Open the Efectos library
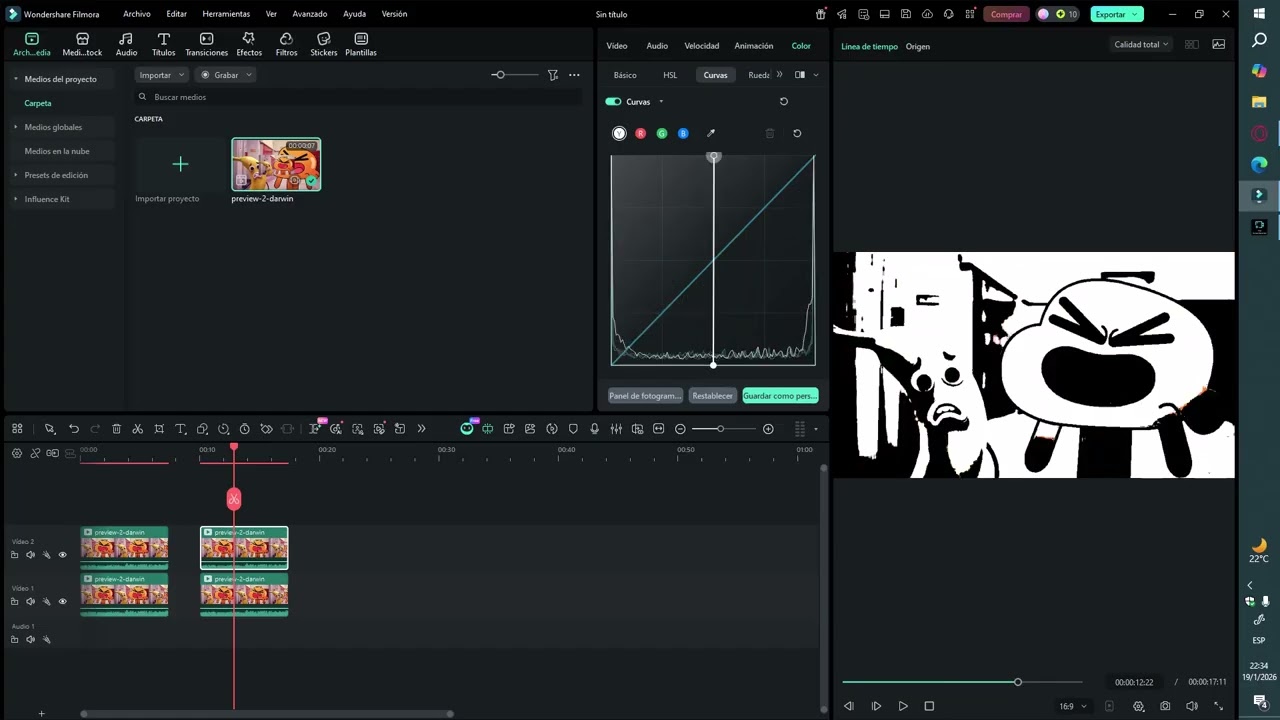 click(249, 44)
